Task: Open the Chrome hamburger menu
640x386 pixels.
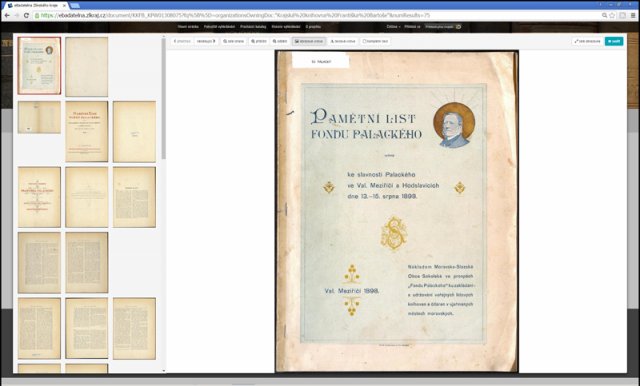Action: point(633,16)
